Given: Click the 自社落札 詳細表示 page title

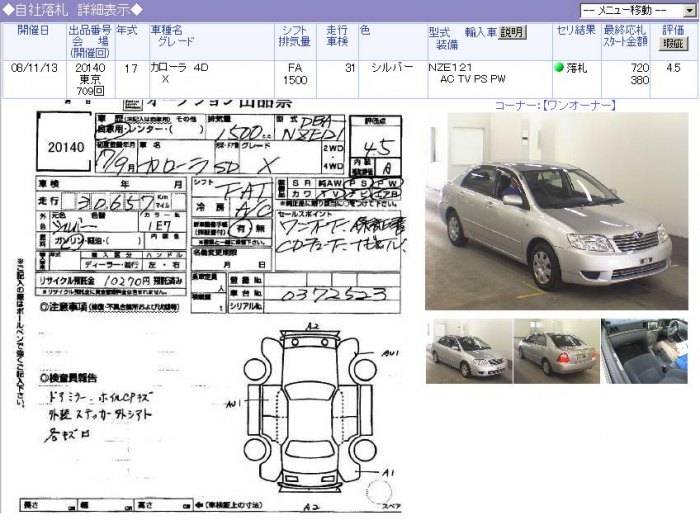Looking at the screenshot, I should [x=73, y=10].
